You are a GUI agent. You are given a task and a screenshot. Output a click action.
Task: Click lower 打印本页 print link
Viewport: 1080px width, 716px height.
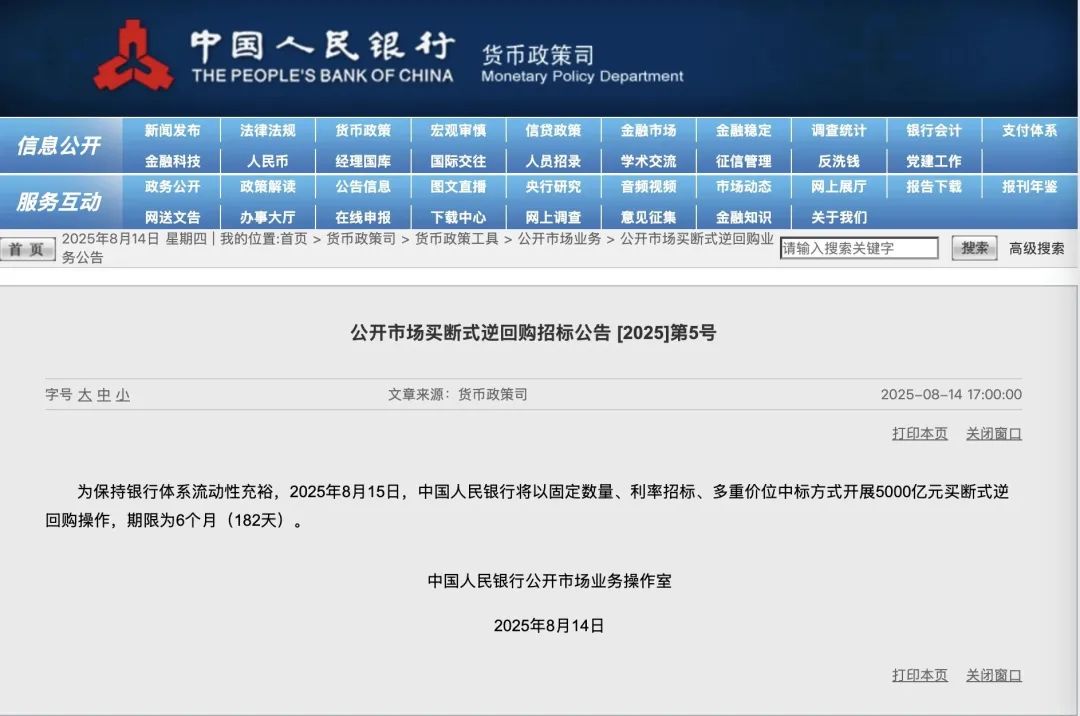pyautogui.click(x=920, y=675)
